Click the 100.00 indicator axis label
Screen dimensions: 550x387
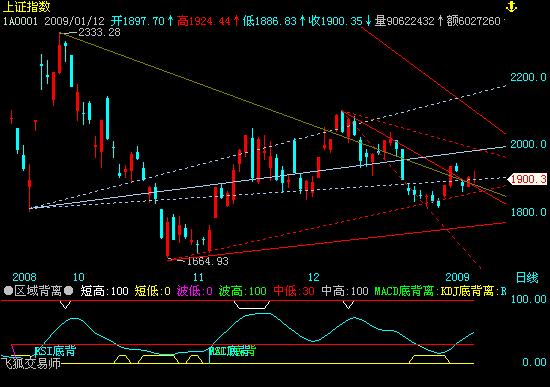[x=529, y=299]
